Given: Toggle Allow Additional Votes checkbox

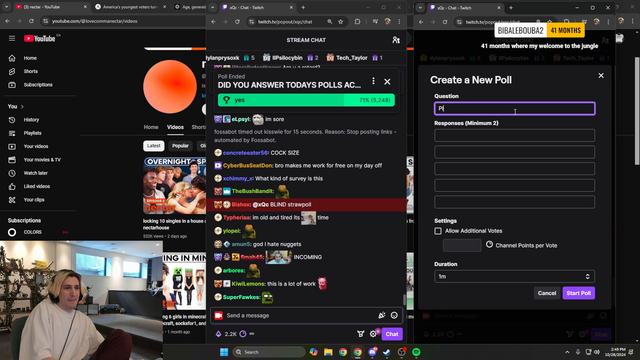Looking at the screenshot, I should (438, 231).
